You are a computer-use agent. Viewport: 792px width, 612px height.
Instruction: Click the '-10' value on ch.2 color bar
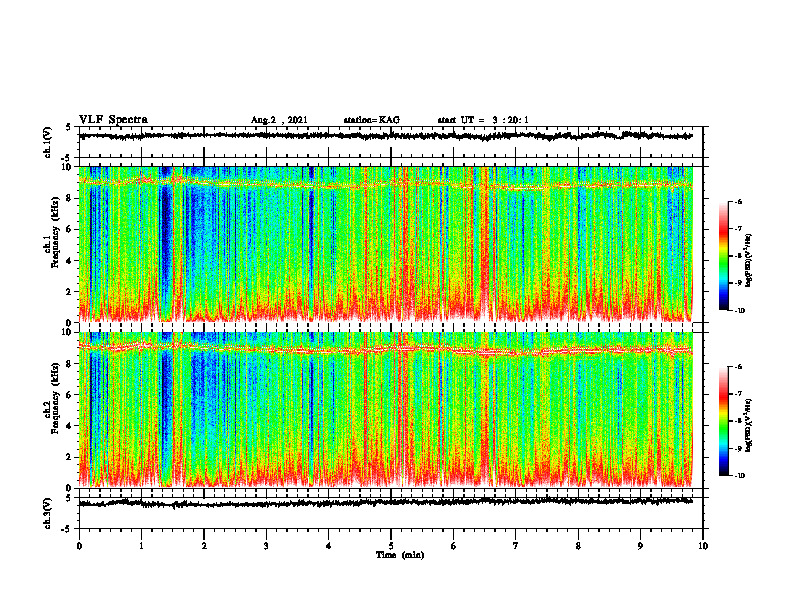click(739, 476)
